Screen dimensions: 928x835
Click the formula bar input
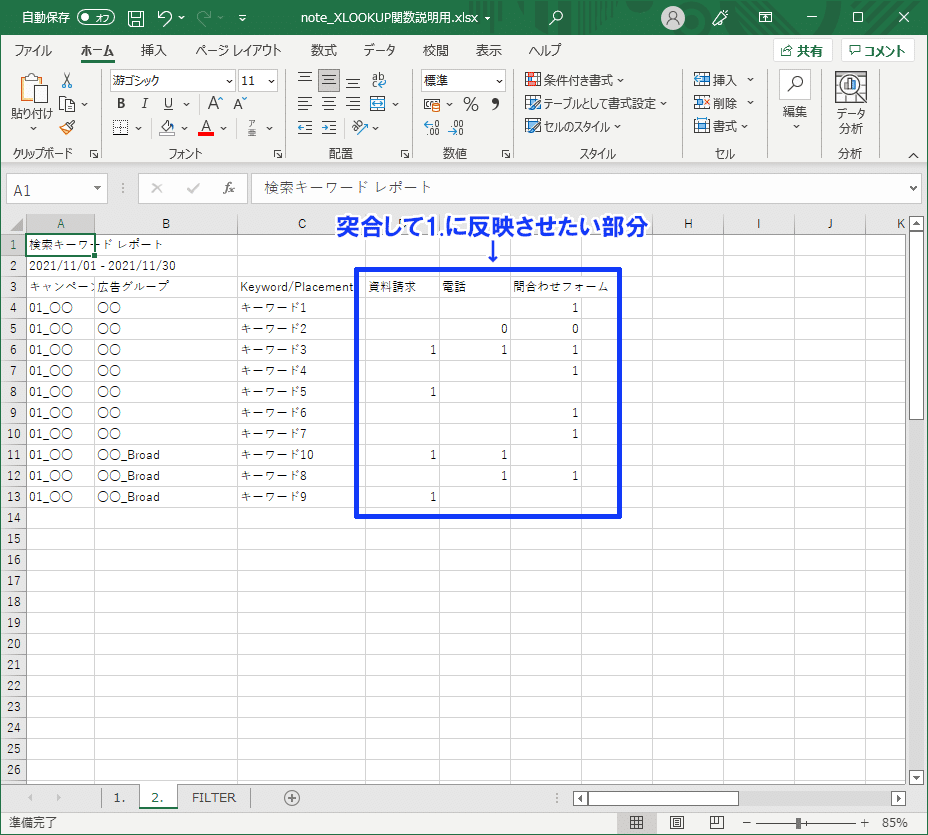pos(580,188)
